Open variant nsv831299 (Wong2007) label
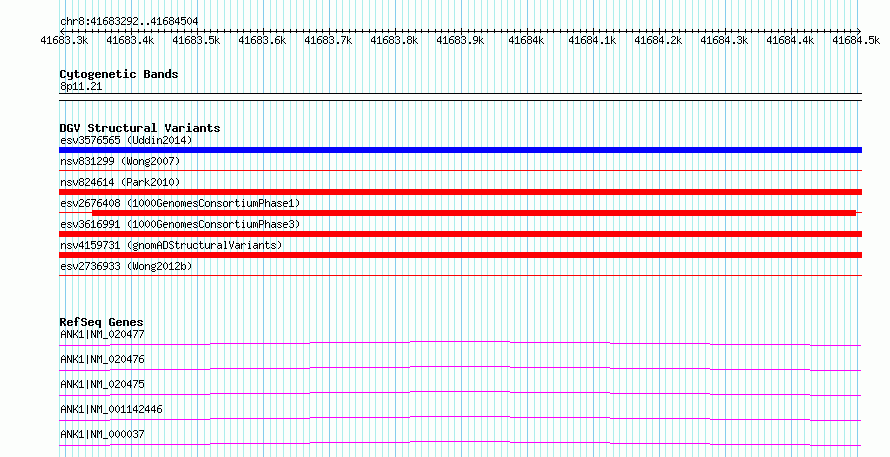Viewport: 890px width, 457px height. click(120, 161)
